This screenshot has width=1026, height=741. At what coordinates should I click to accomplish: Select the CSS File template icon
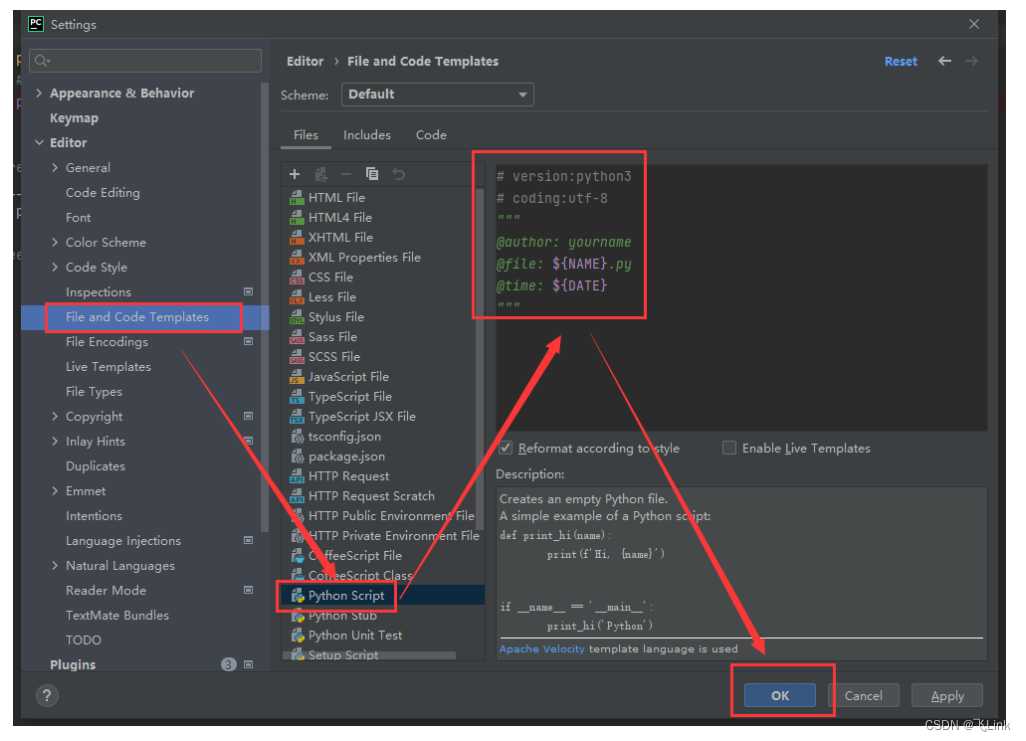pyautogui.click(x=297, y=277)
